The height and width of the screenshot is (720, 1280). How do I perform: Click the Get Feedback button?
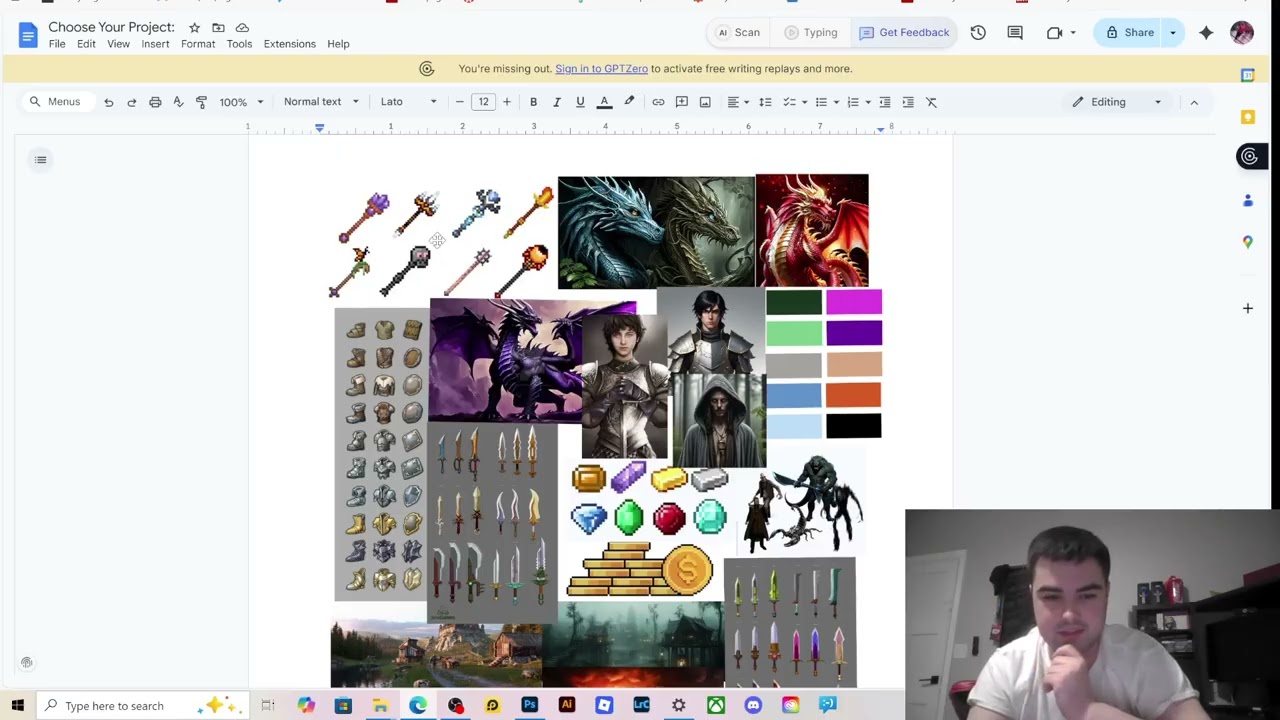pyautogui.click(x=904, y=33)
